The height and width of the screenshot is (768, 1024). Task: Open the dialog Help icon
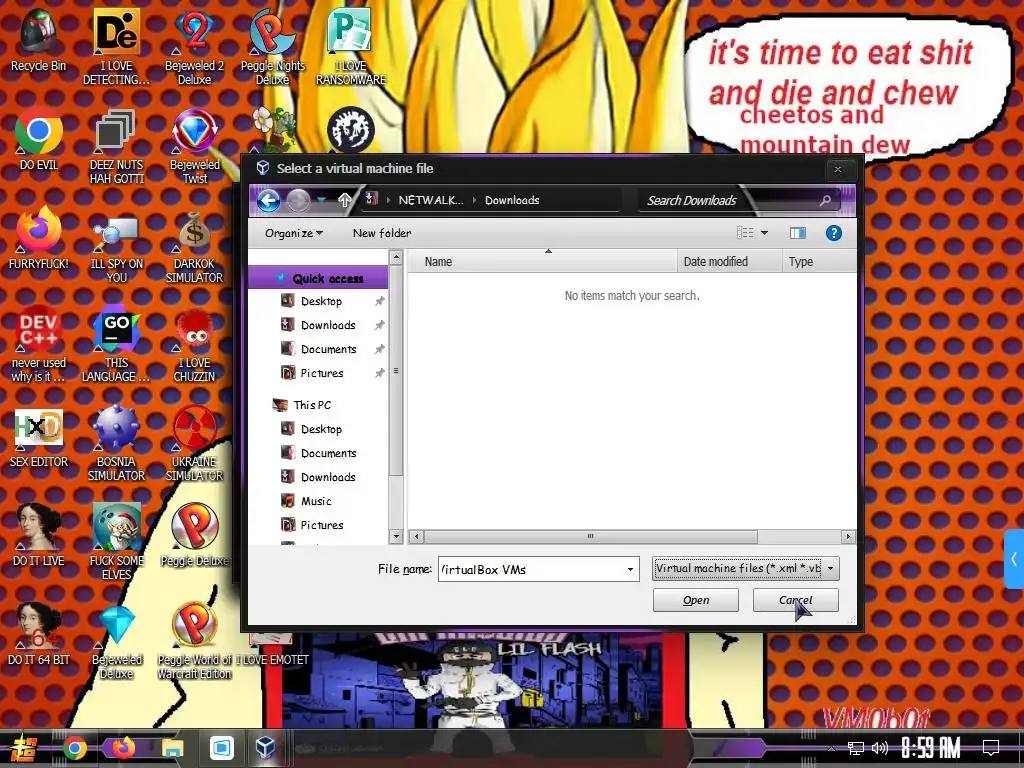834,233
